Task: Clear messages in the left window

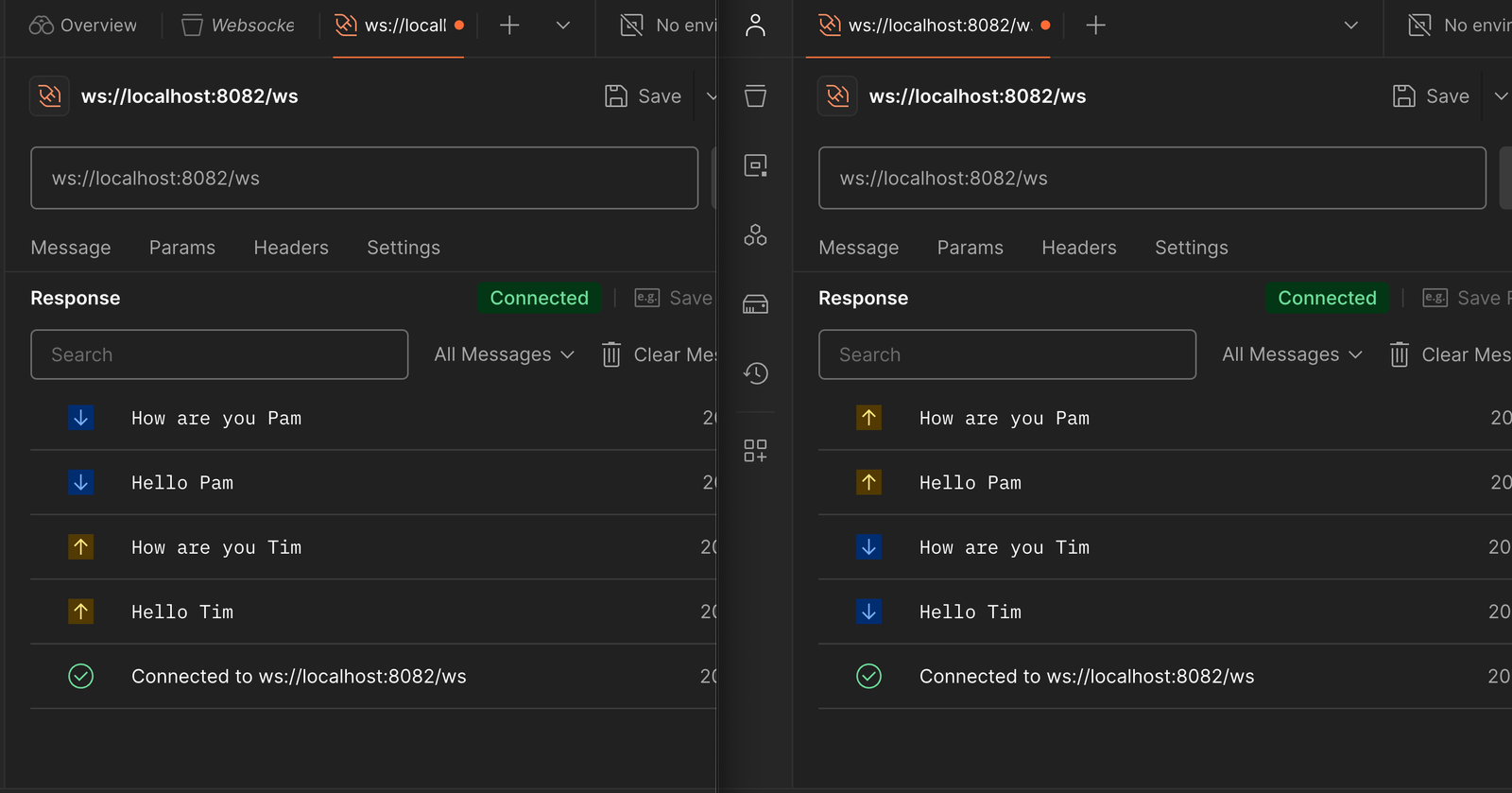Action: 659,354
